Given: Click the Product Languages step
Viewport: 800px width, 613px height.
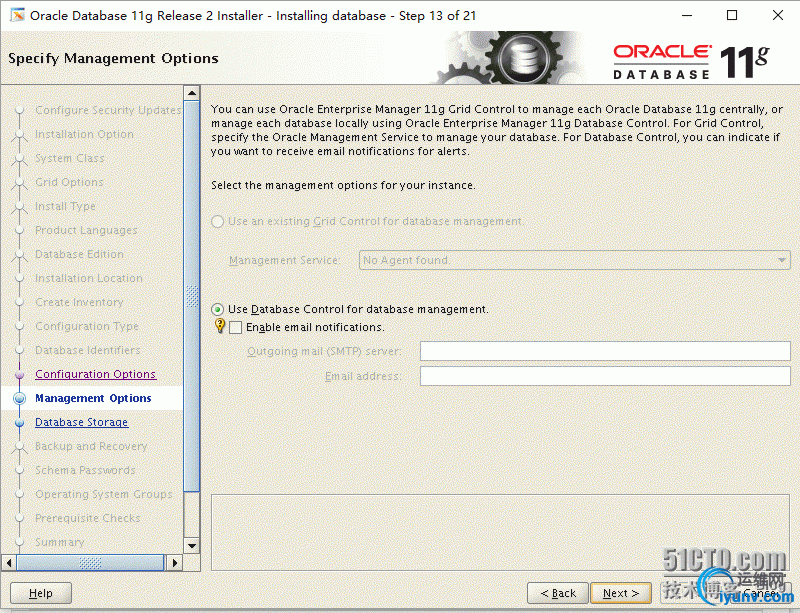Looking at the screenshot, I should pos(86,230).
